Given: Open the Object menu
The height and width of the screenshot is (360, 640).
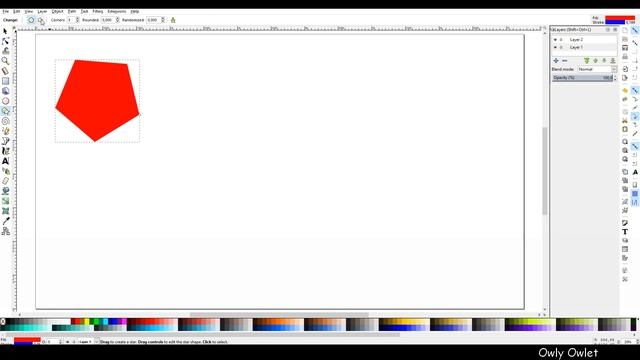Looking at the screenshot, I should (57, 11).
